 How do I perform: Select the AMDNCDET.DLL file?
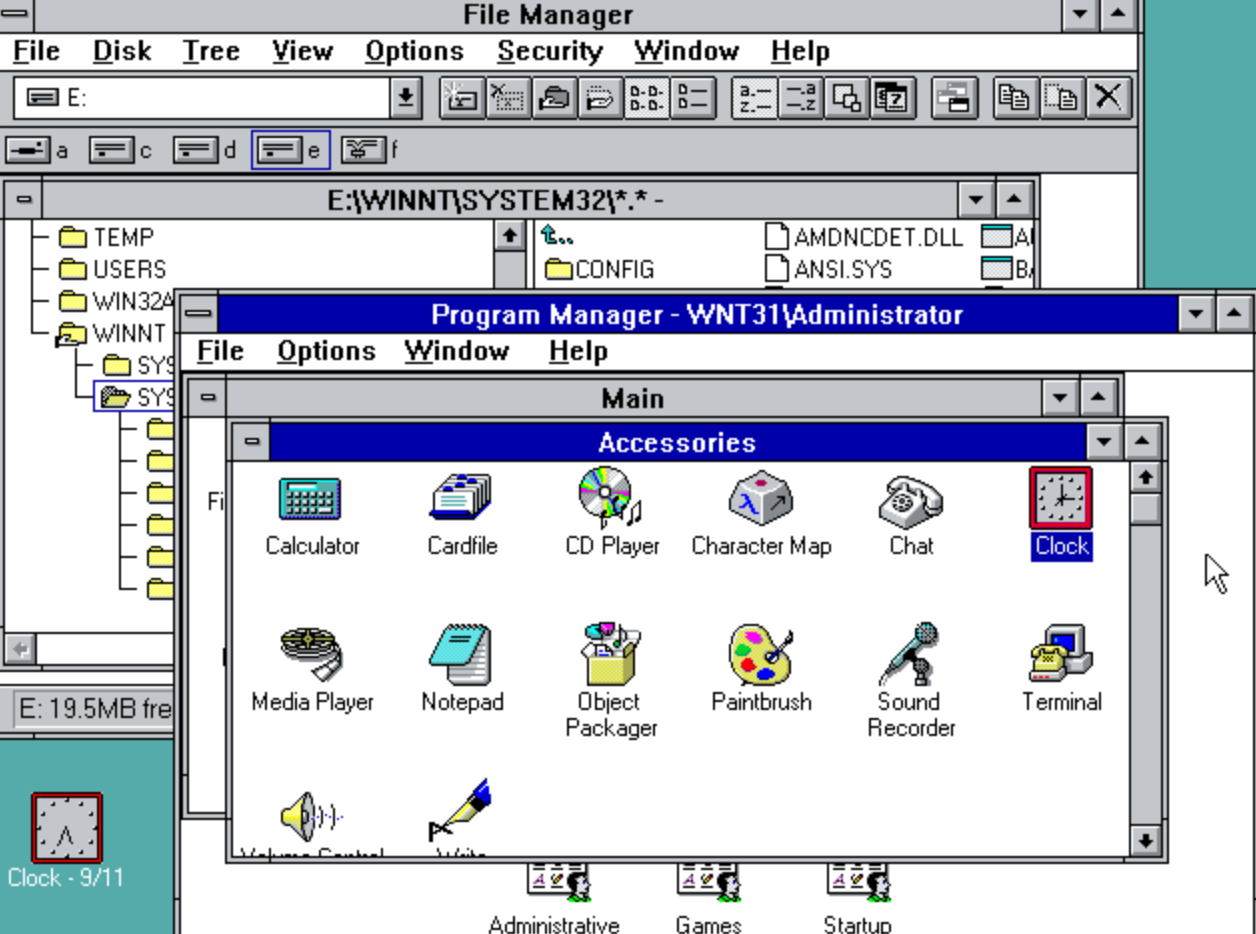[864, 237]
